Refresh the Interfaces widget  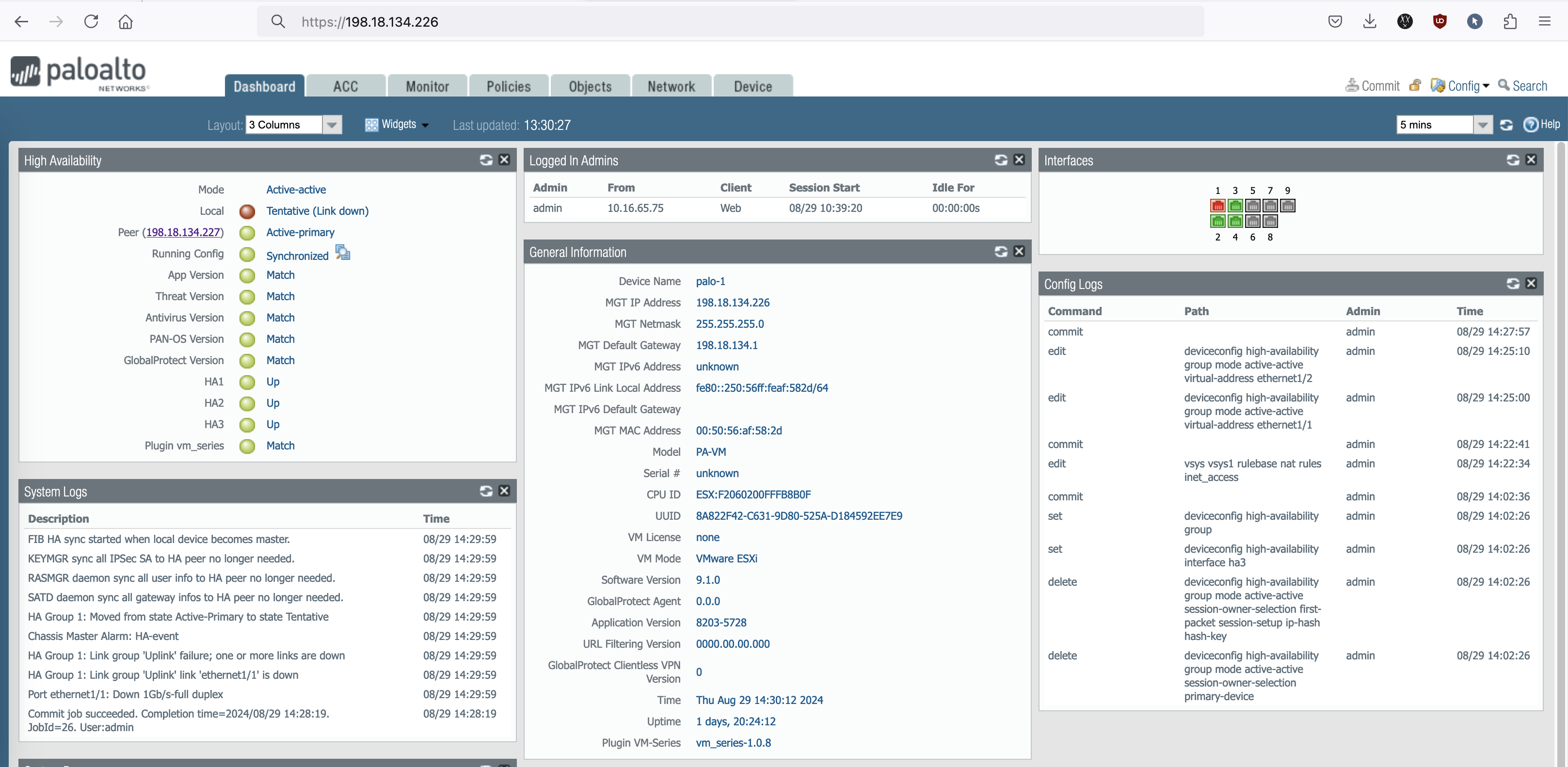(1513, 160)
